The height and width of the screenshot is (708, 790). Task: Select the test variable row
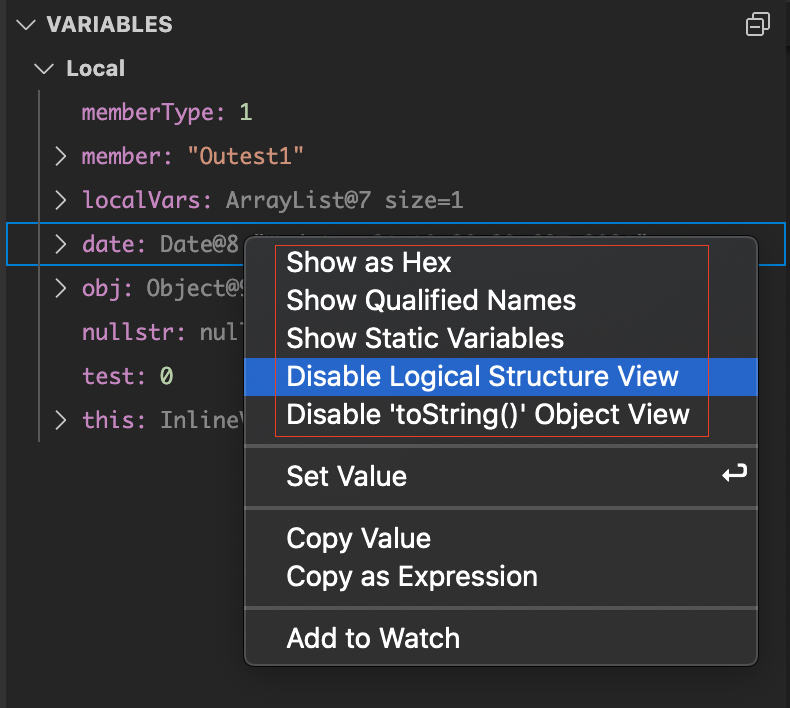[126, 376]
